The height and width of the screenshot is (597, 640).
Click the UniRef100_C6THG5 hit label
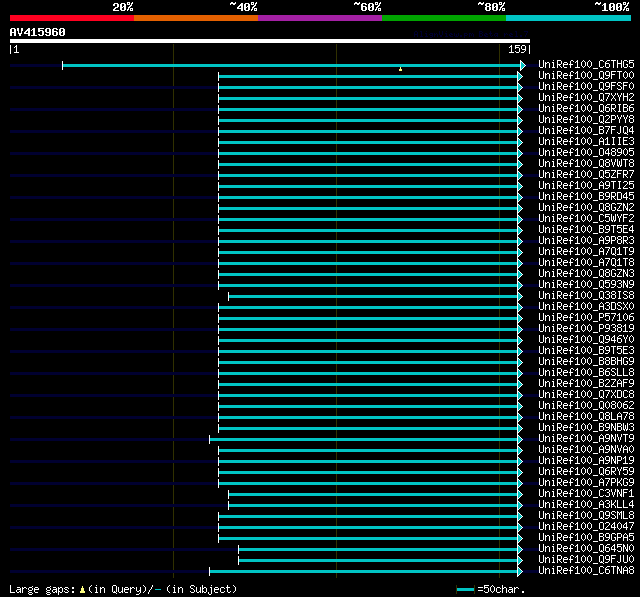(586, 64)
